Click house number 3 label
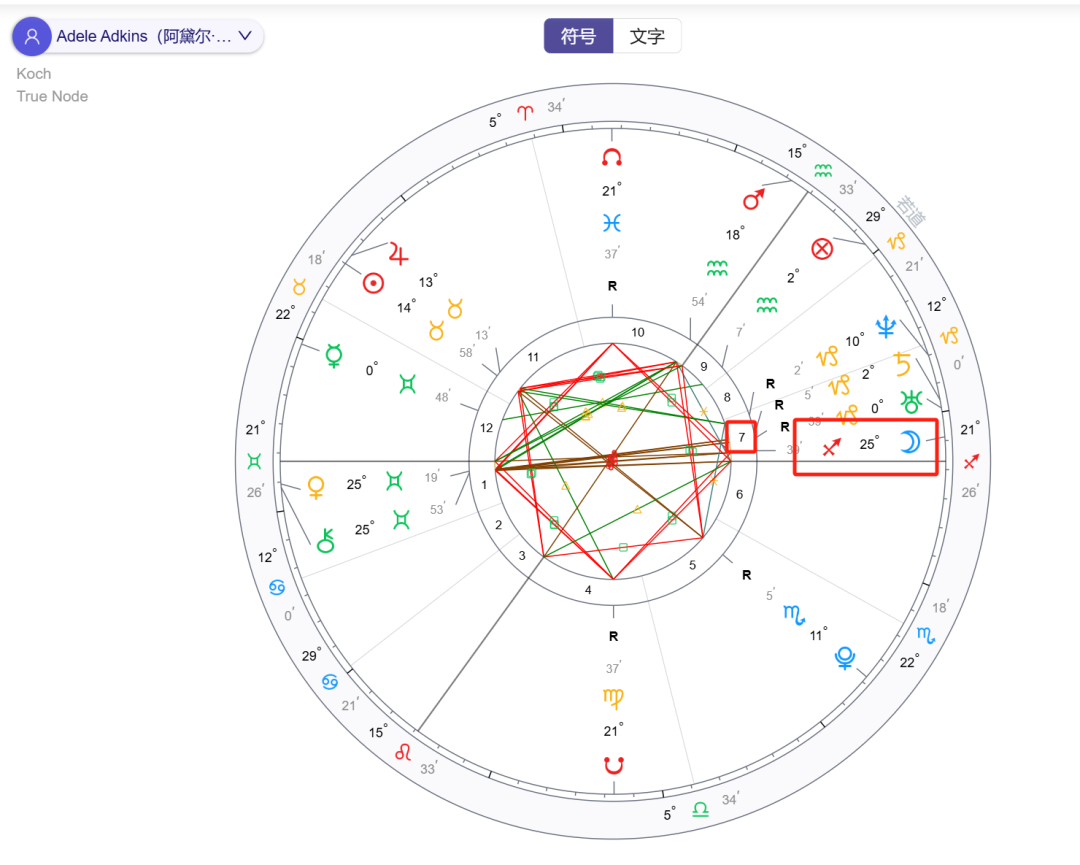1080x865 pixels. pos(521,555)
